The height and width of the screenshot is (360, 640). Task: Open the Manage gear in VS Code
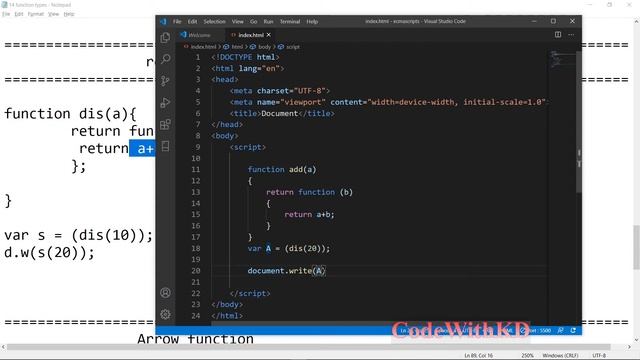(165, 314)
